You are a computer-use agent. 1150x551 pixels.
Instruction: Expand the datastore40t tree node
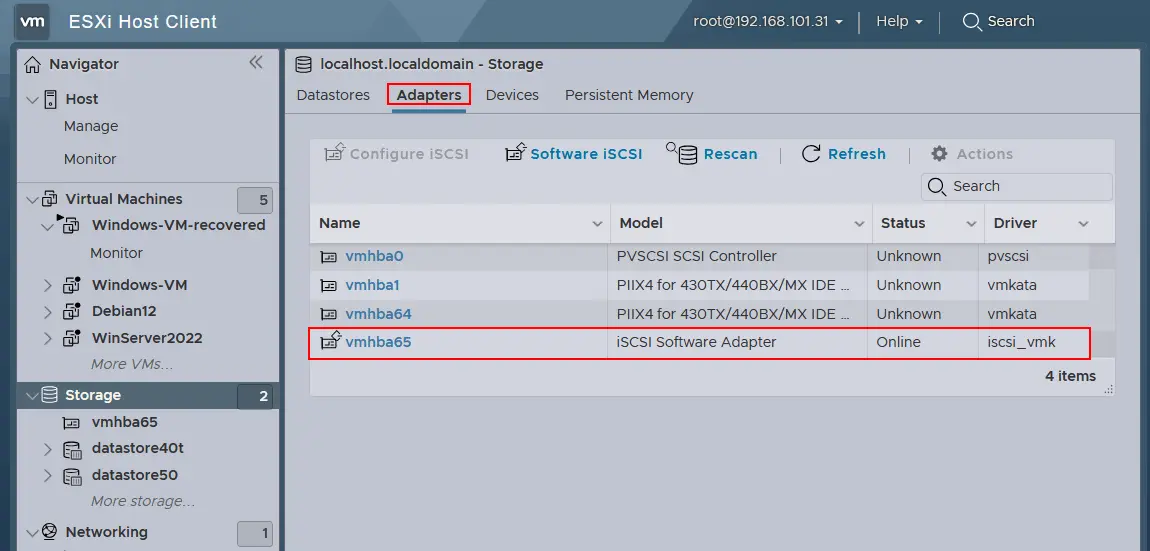coord(48,449)
